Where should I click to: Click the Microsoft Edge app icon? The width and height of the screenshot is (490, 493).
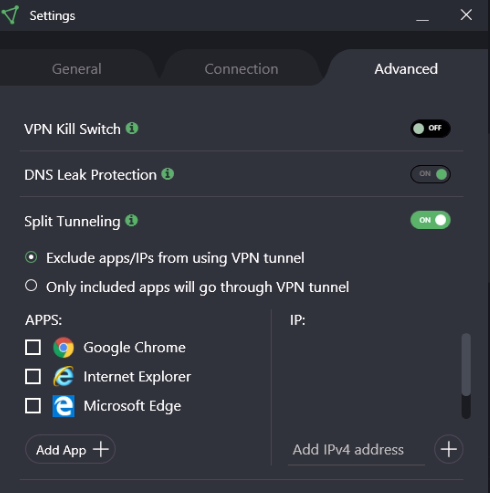tap(63, 406)
